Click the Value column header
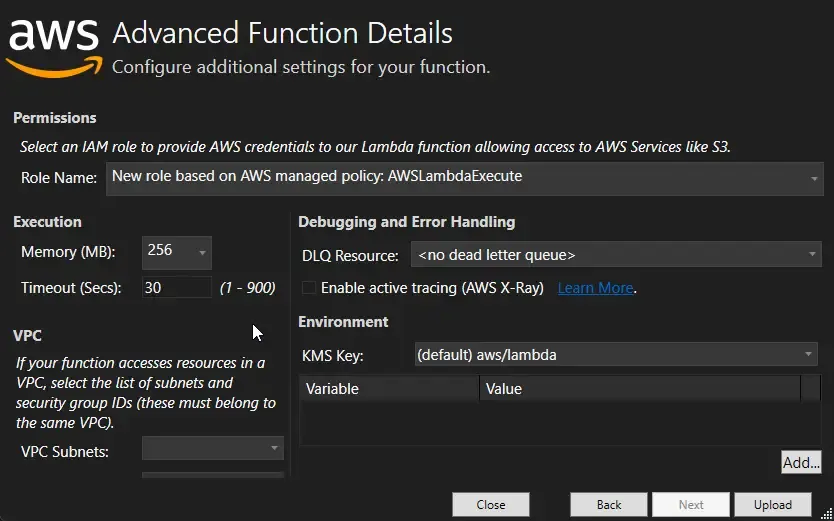834x521 pixels. coord(640,389)
